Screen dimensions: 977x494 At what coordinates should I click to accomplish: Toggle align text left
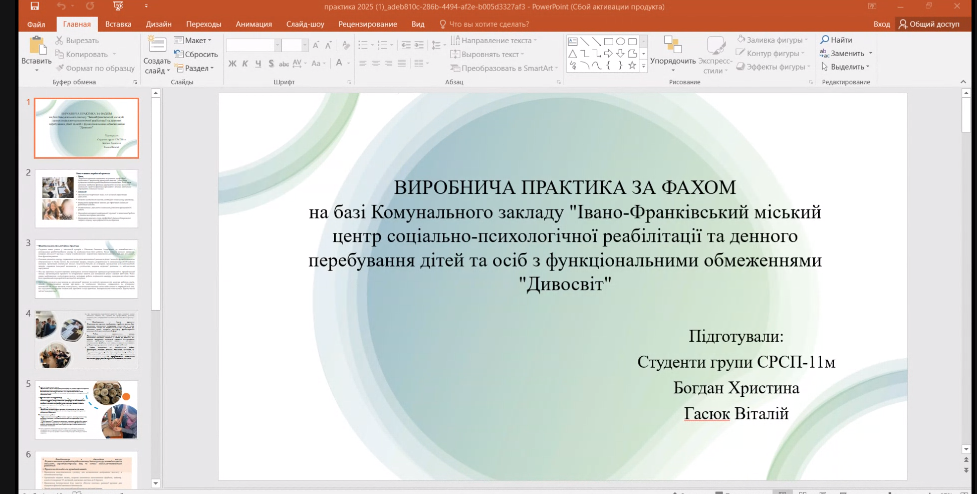pos(363,64)
